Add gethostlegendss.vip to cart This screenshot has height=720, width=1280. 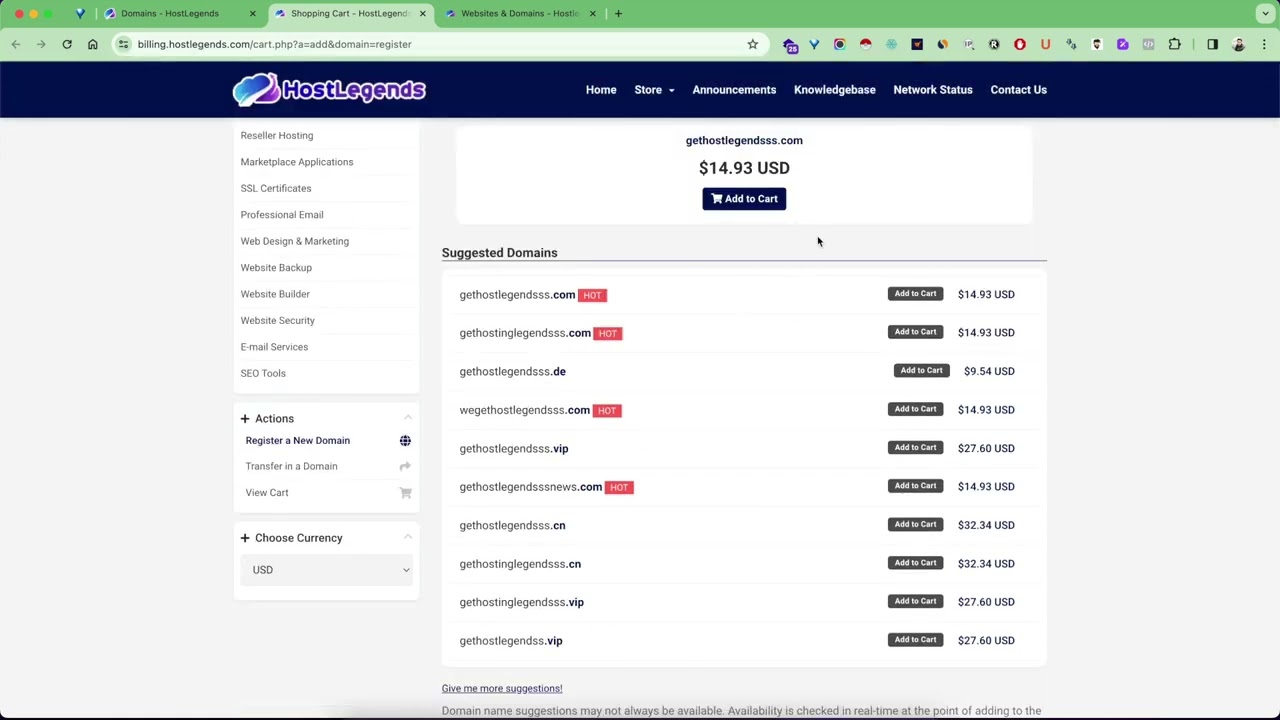point(915,640)
